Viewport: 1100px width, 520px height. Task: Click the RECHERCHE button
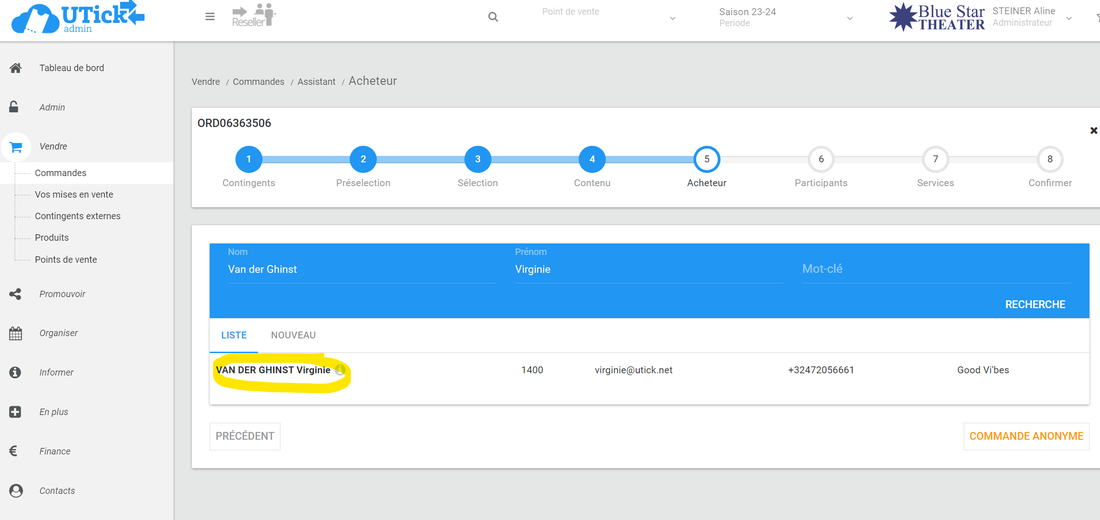(x=1034, y=304)
